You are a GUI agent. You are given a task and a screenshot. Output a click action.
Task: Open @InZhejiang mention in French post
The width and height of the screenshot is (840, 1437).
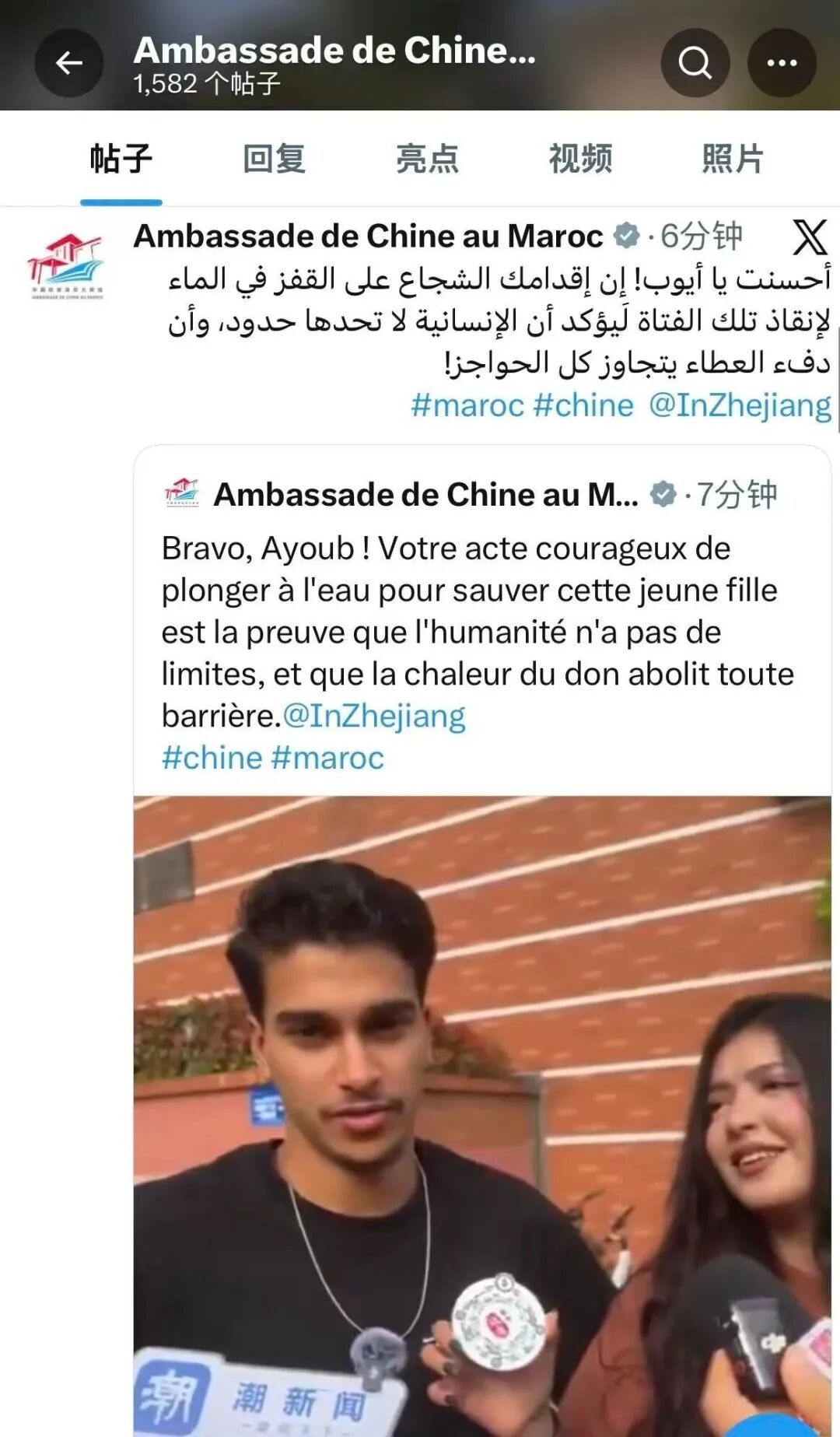374,717
